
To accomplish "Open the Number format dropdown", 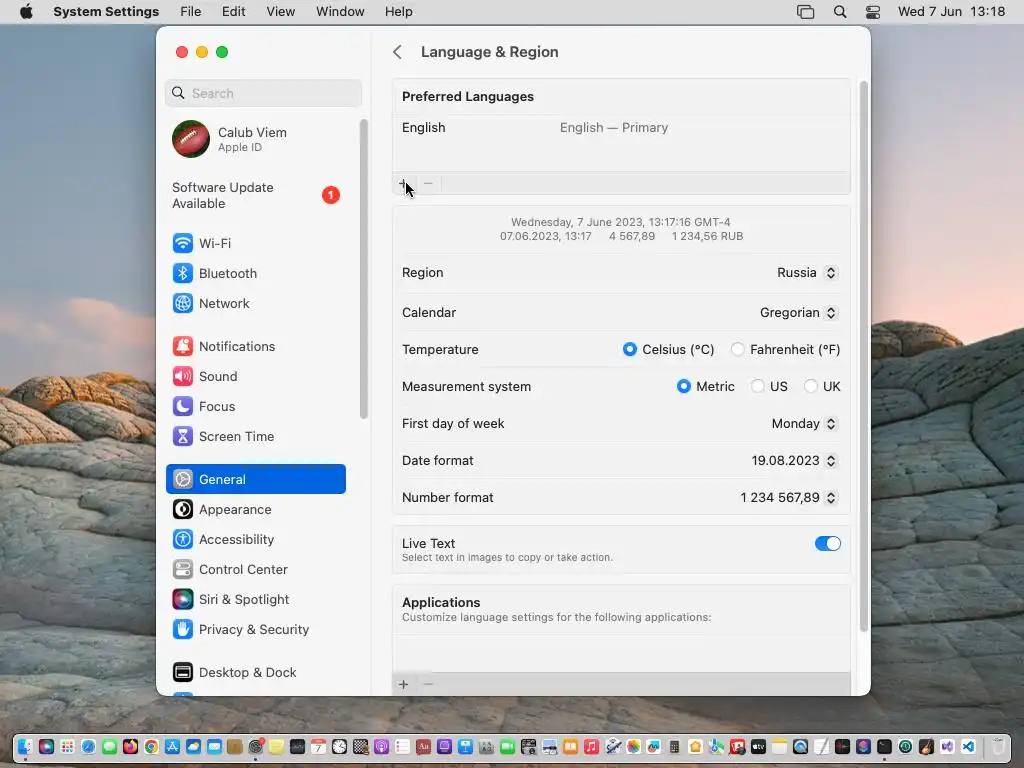I will click(x=789, y=498).
